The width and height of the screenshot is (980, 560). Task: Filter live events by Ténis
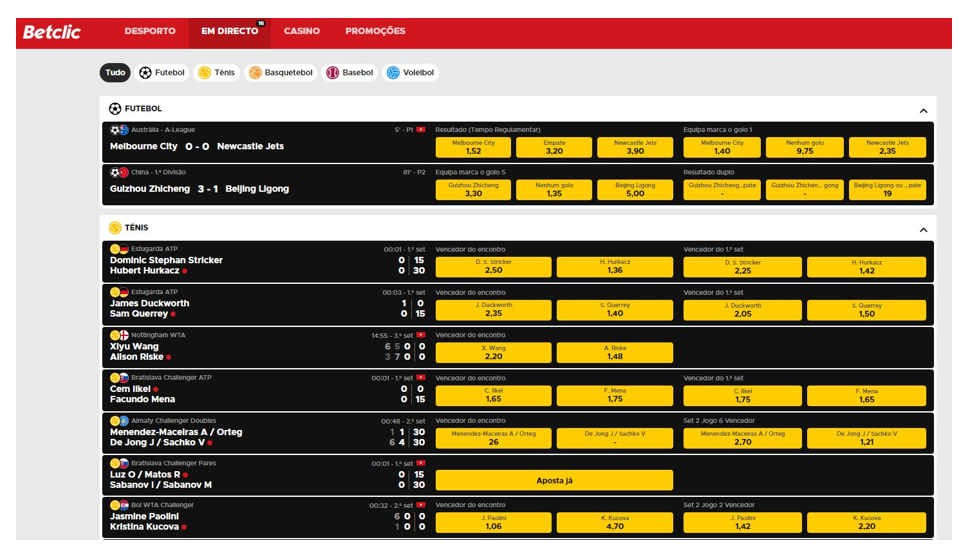pyautogui.click(x=217, y=72)
